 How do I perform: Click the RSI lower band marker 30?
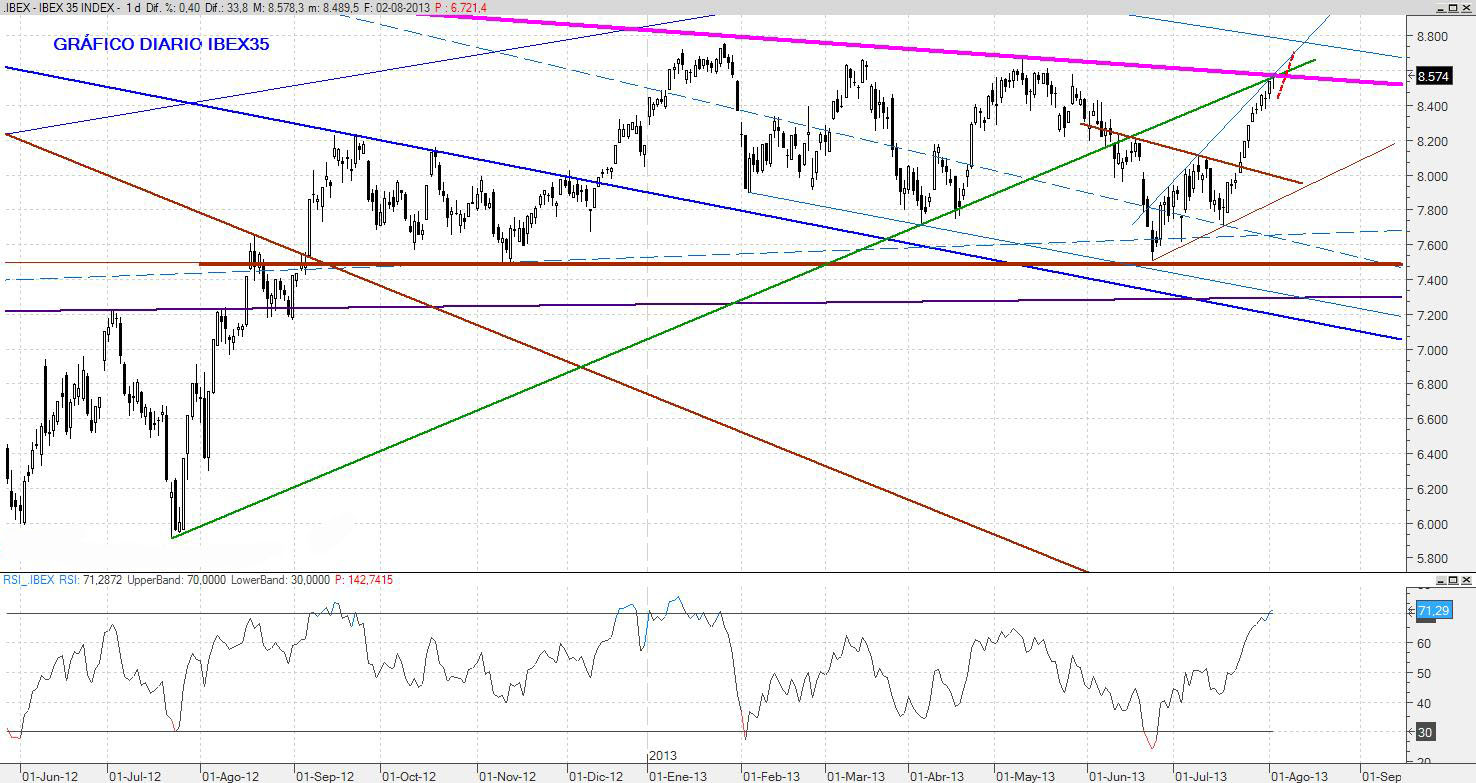[x=1425, y=732]
